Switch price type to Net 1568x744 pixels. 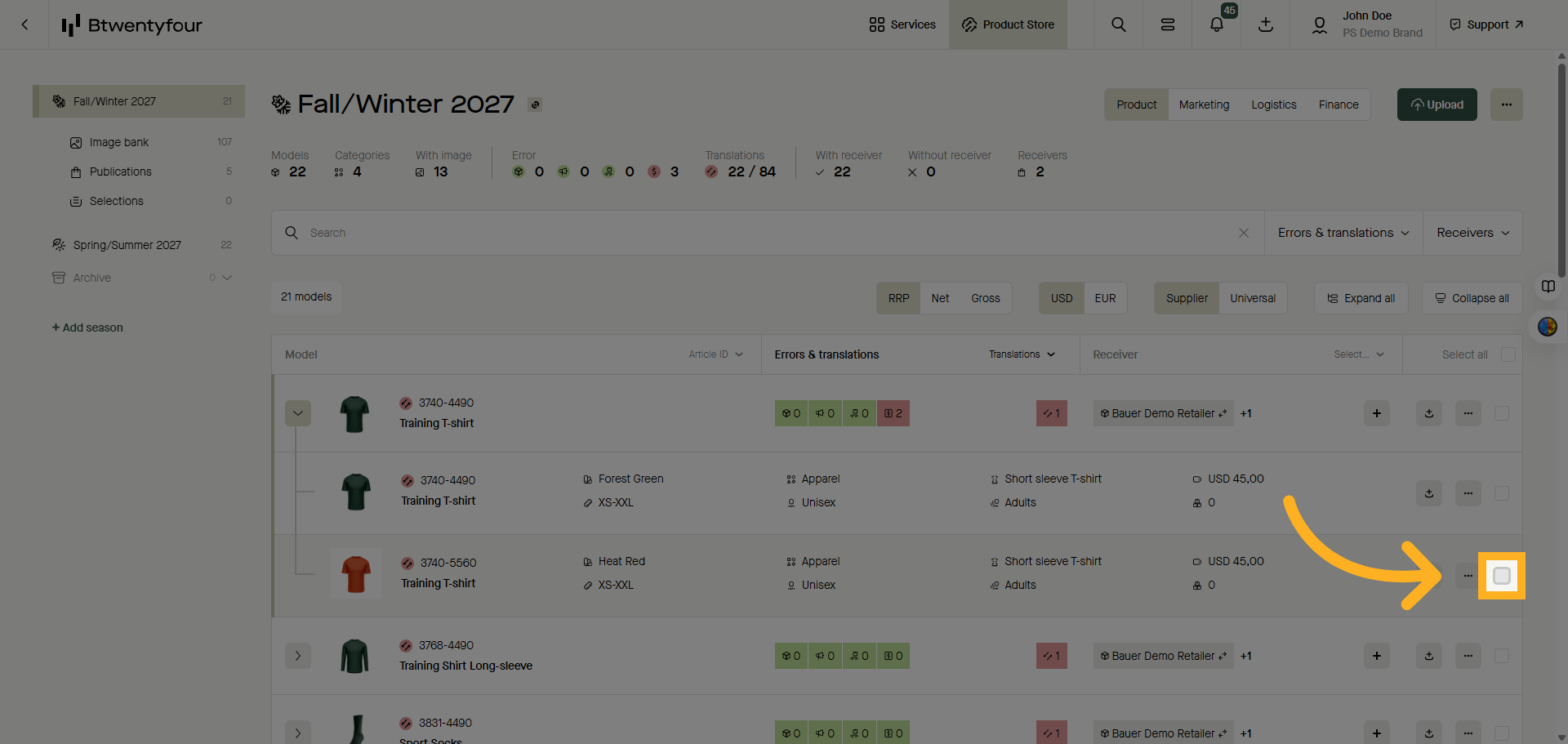point(940,298)
